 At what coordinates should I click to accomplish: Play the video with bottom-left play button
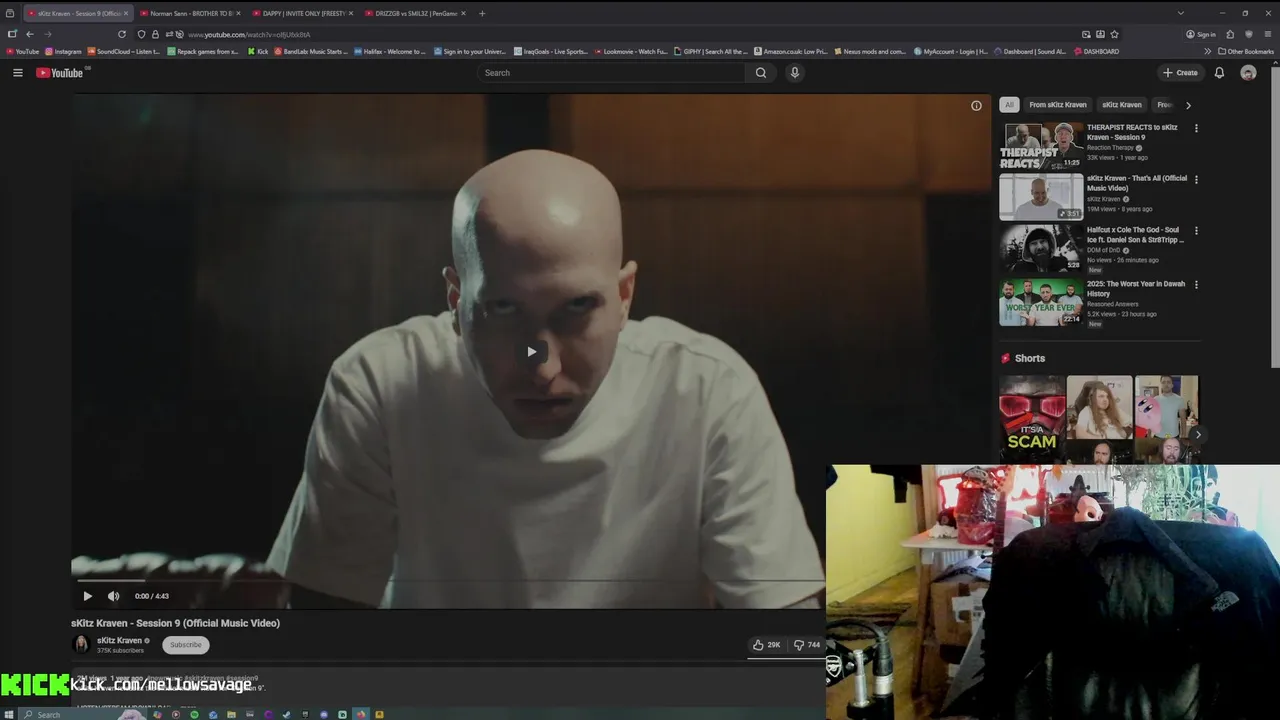point(87,596)
